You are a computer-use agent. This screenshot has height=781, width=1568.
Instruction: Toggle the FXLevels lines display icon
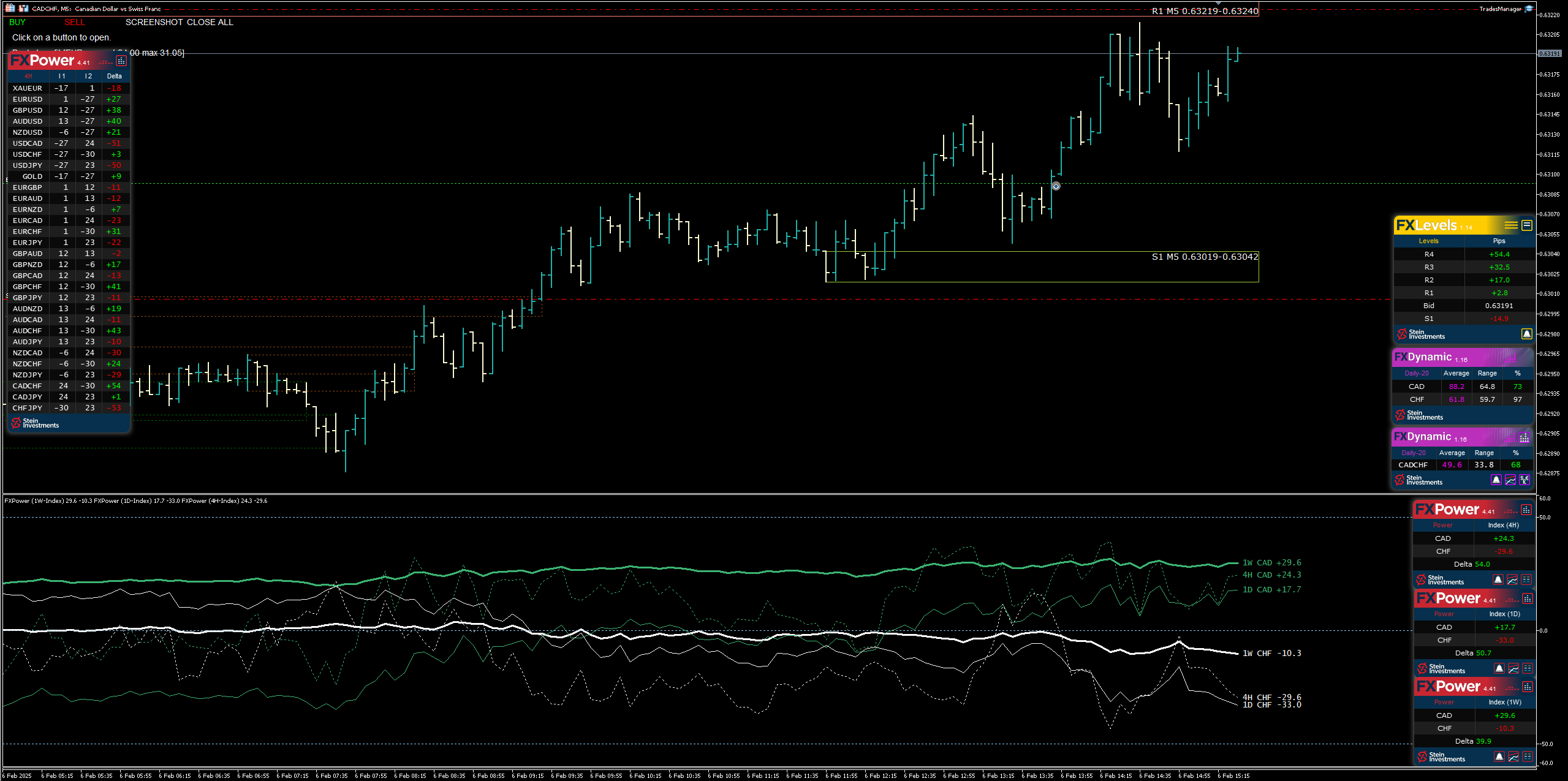pyautogui.click(x=1511, y=225)
